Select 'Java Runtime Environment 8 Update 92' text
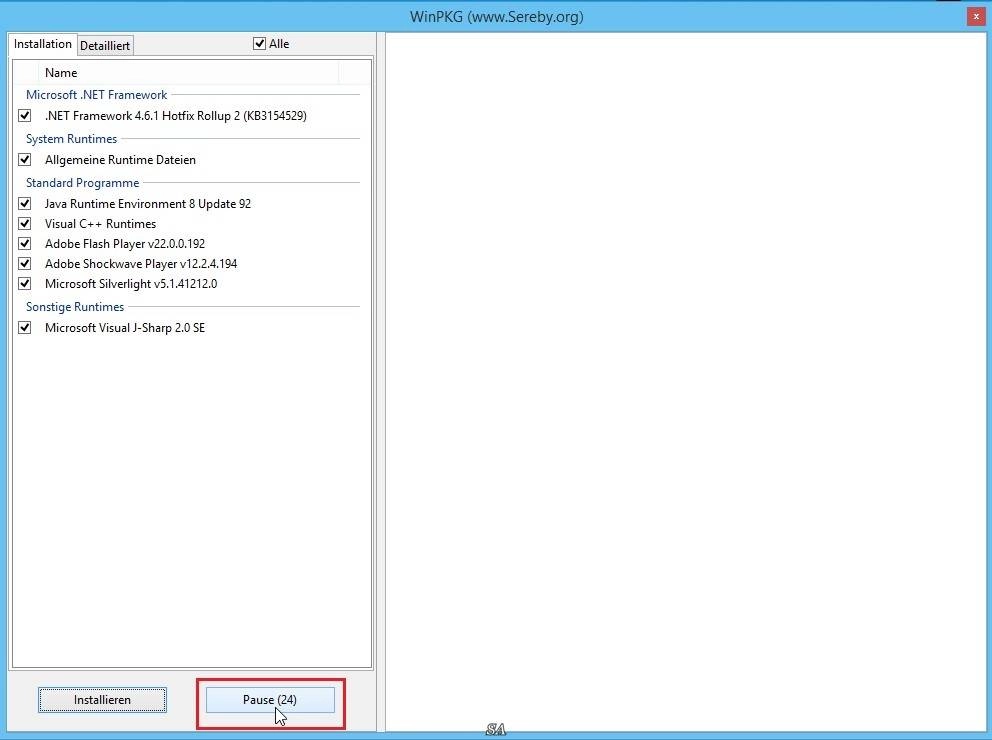992x740 pixels. [148, 204]
